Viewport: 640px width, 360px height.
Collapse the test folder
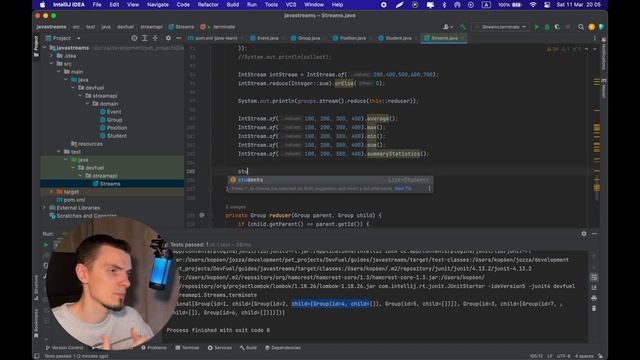[59, 152]
